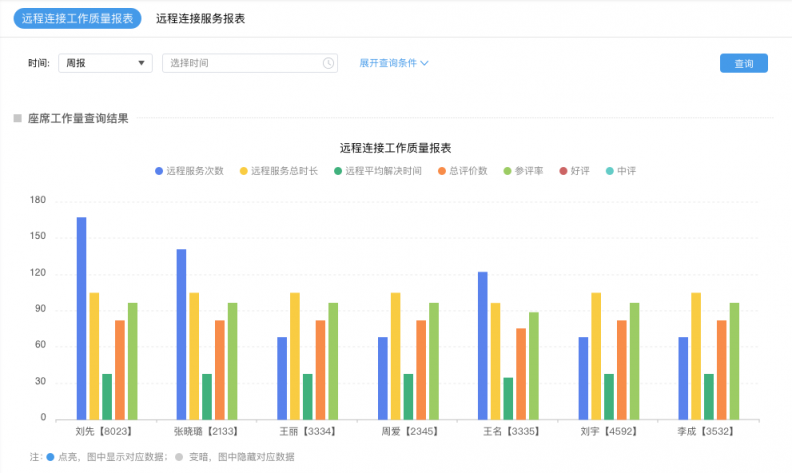Click orange bar for 周爱【2345】
The height and width of the screenshot is (473, 792).
421,370
